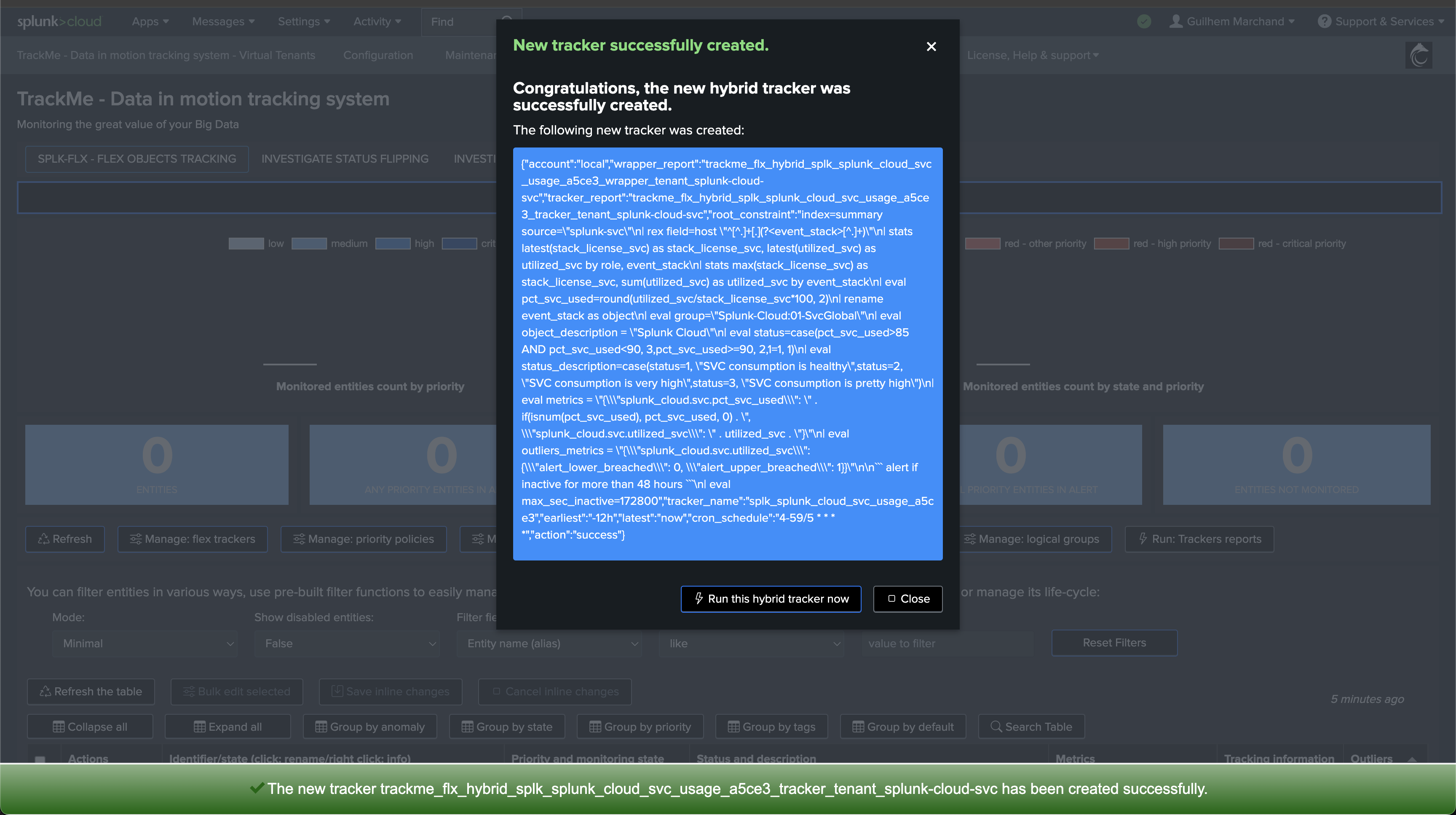
Task: Click the green health status check icon
Action: 1143,21
